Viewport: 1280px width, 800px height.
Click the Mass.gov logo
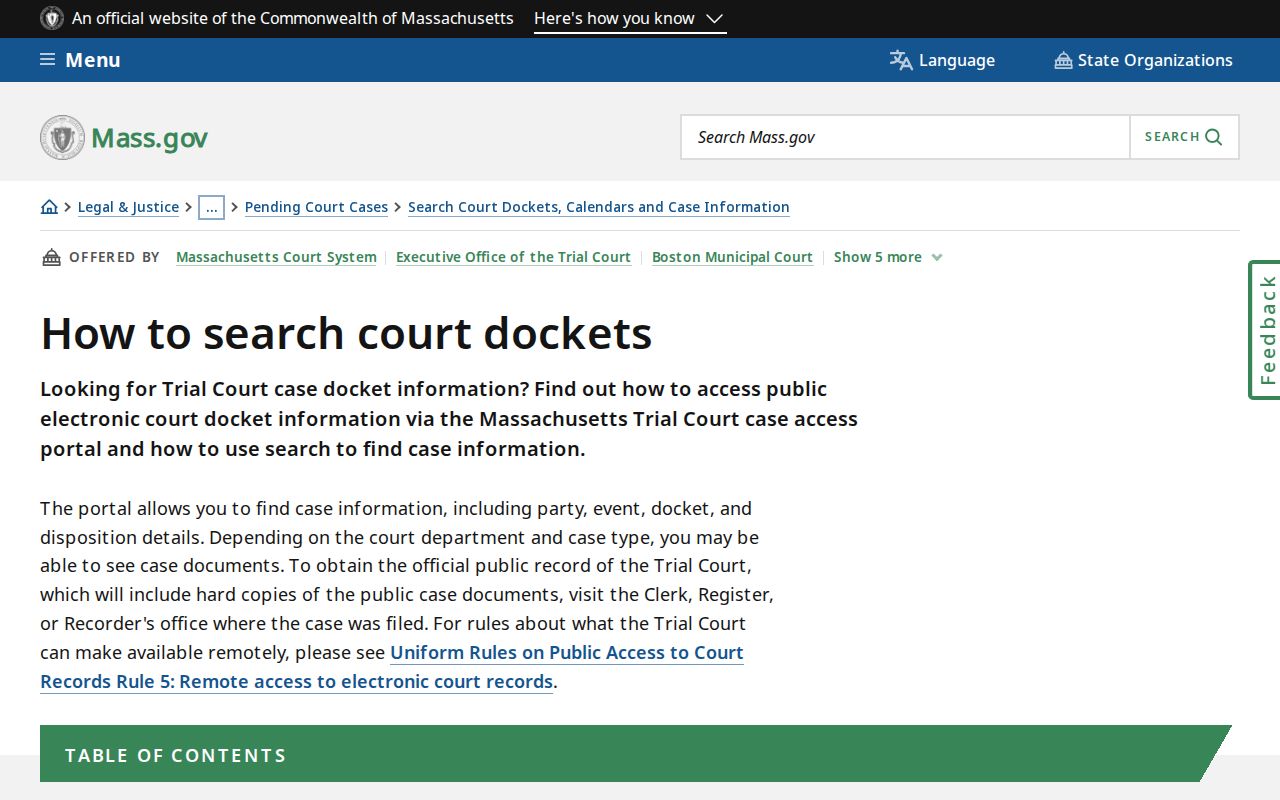click(124, 137)
